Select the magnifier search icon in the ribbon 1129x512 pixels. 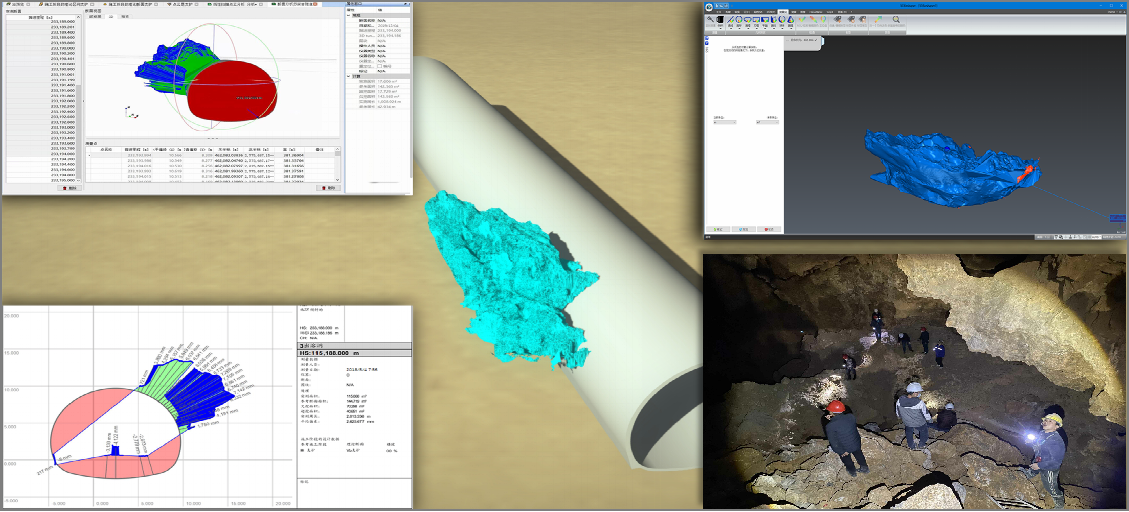click(896, 19)
